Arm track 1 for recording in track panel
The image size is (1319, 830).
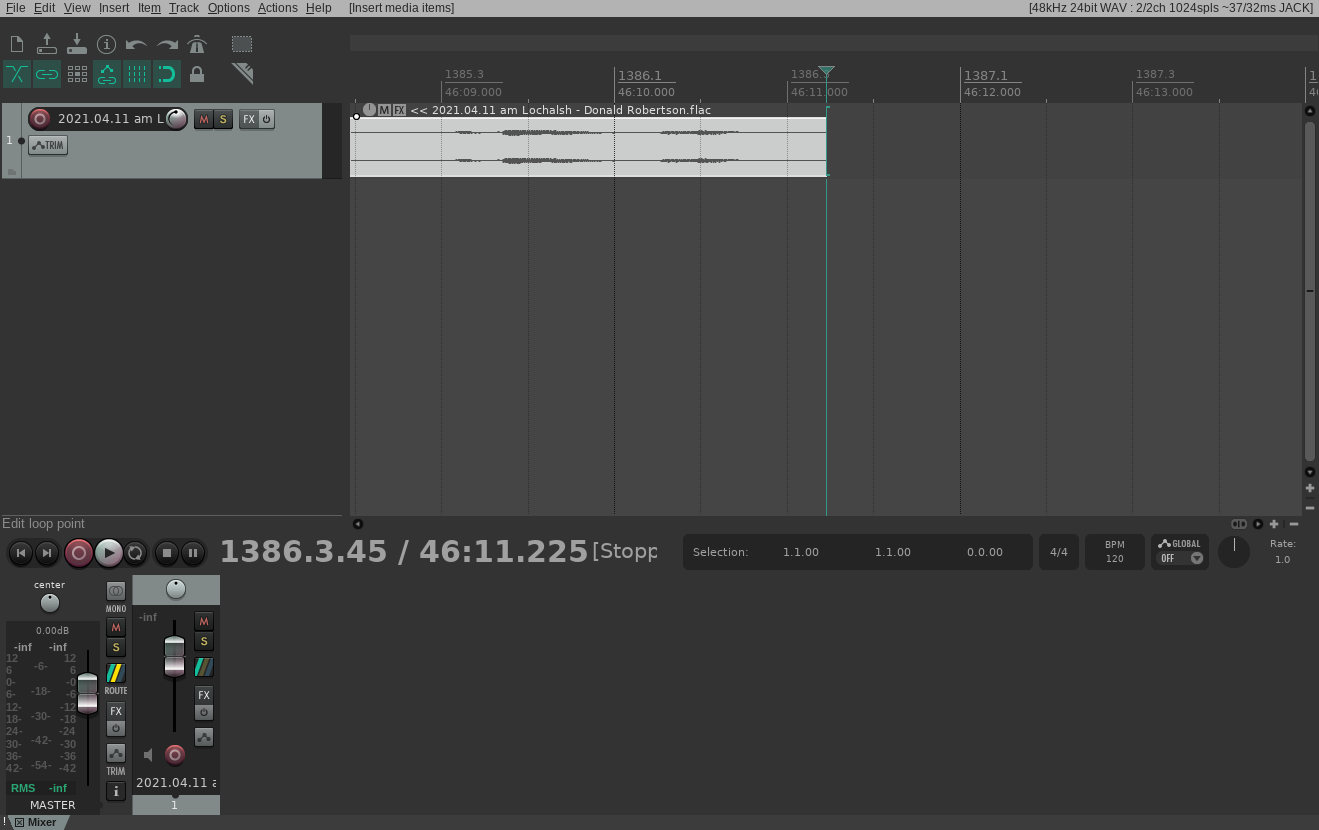[40, 119]
